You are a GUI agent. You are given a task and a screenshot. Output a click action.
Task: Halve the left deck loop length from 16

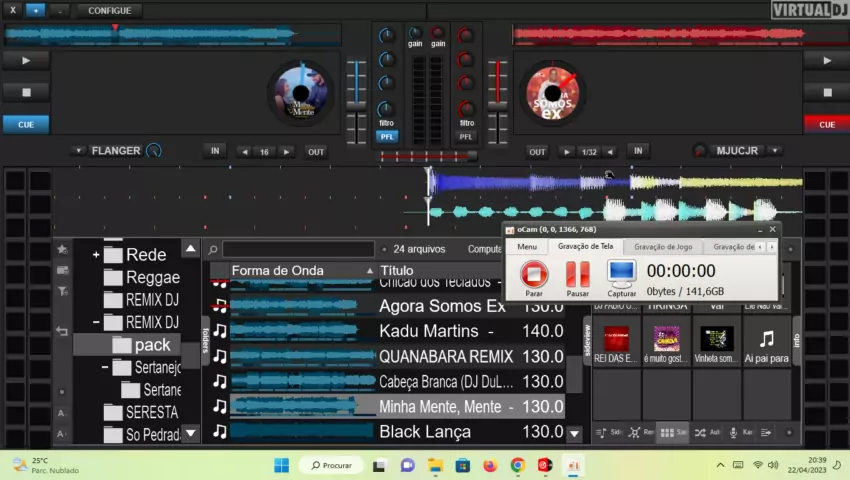click(x=245, y=152)
